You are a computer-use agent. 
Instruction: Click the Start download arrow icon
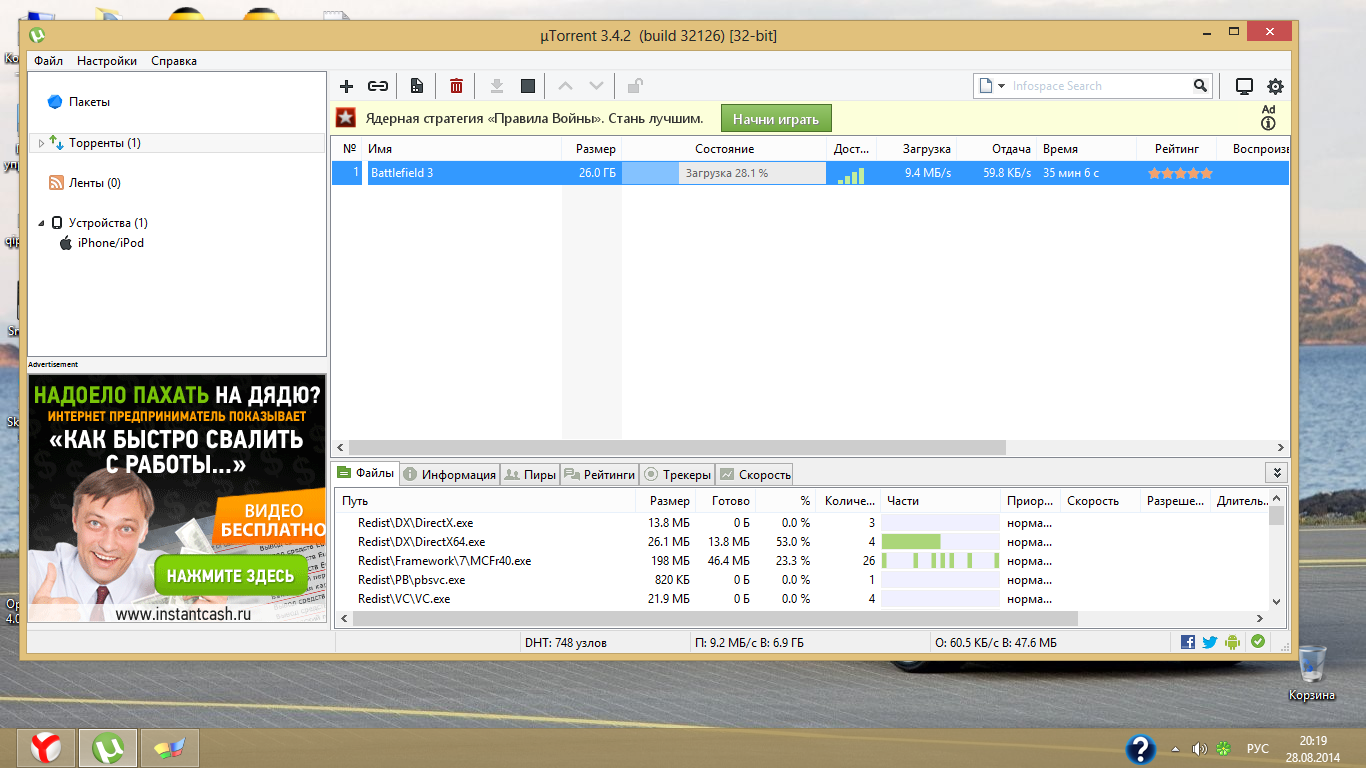coord(497,86)
